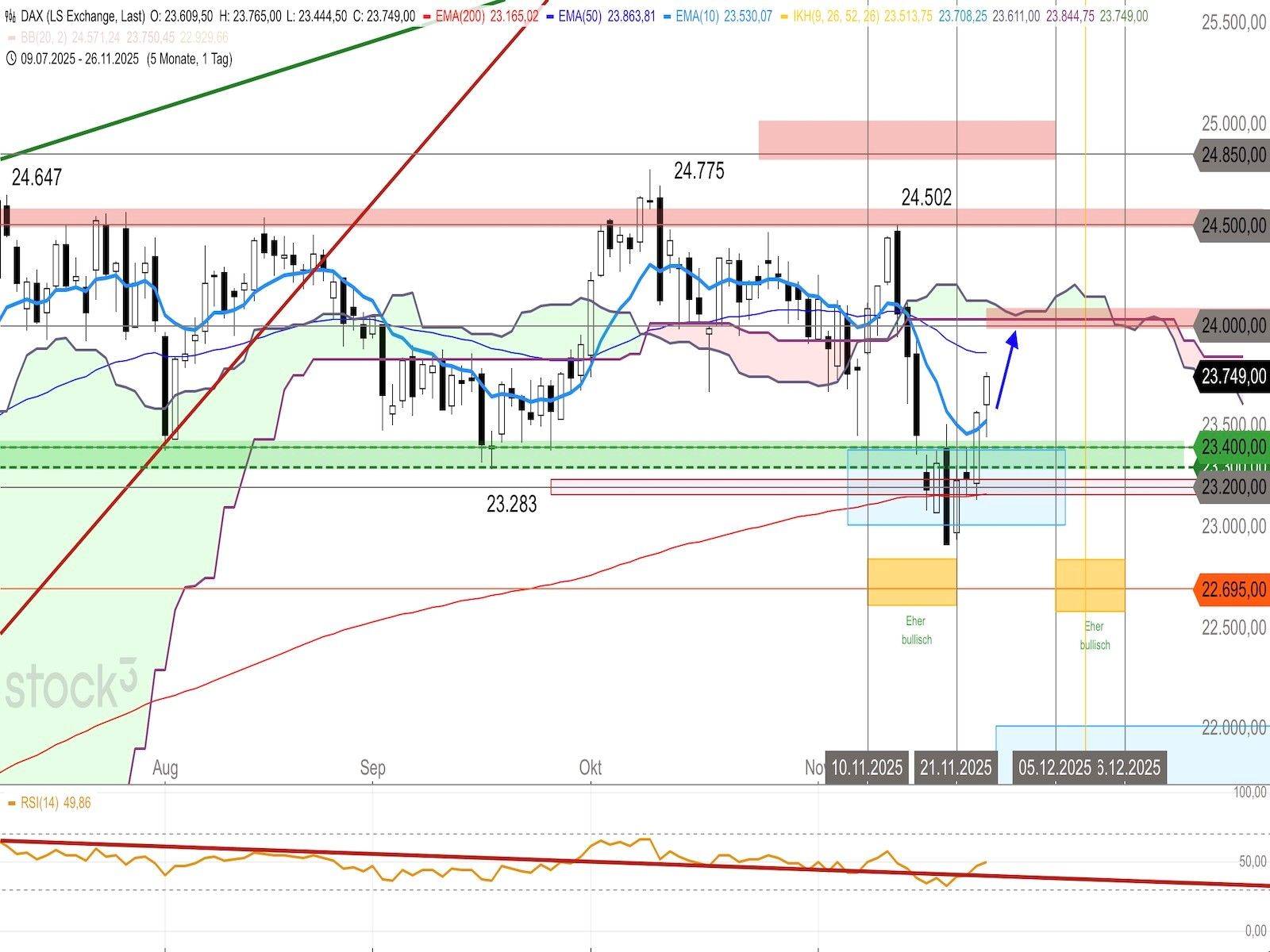Click the clock icon before the date range
This screenshot has width=1270, height=952.
(x=11, y=58)
